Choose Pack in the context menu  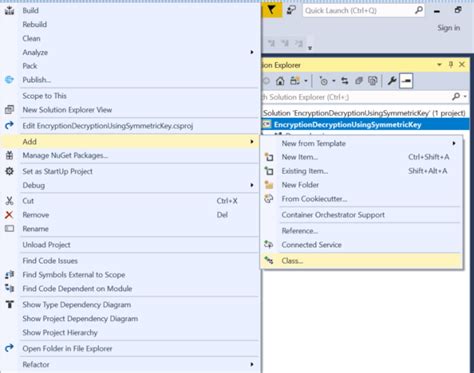[x=30, y=66]
